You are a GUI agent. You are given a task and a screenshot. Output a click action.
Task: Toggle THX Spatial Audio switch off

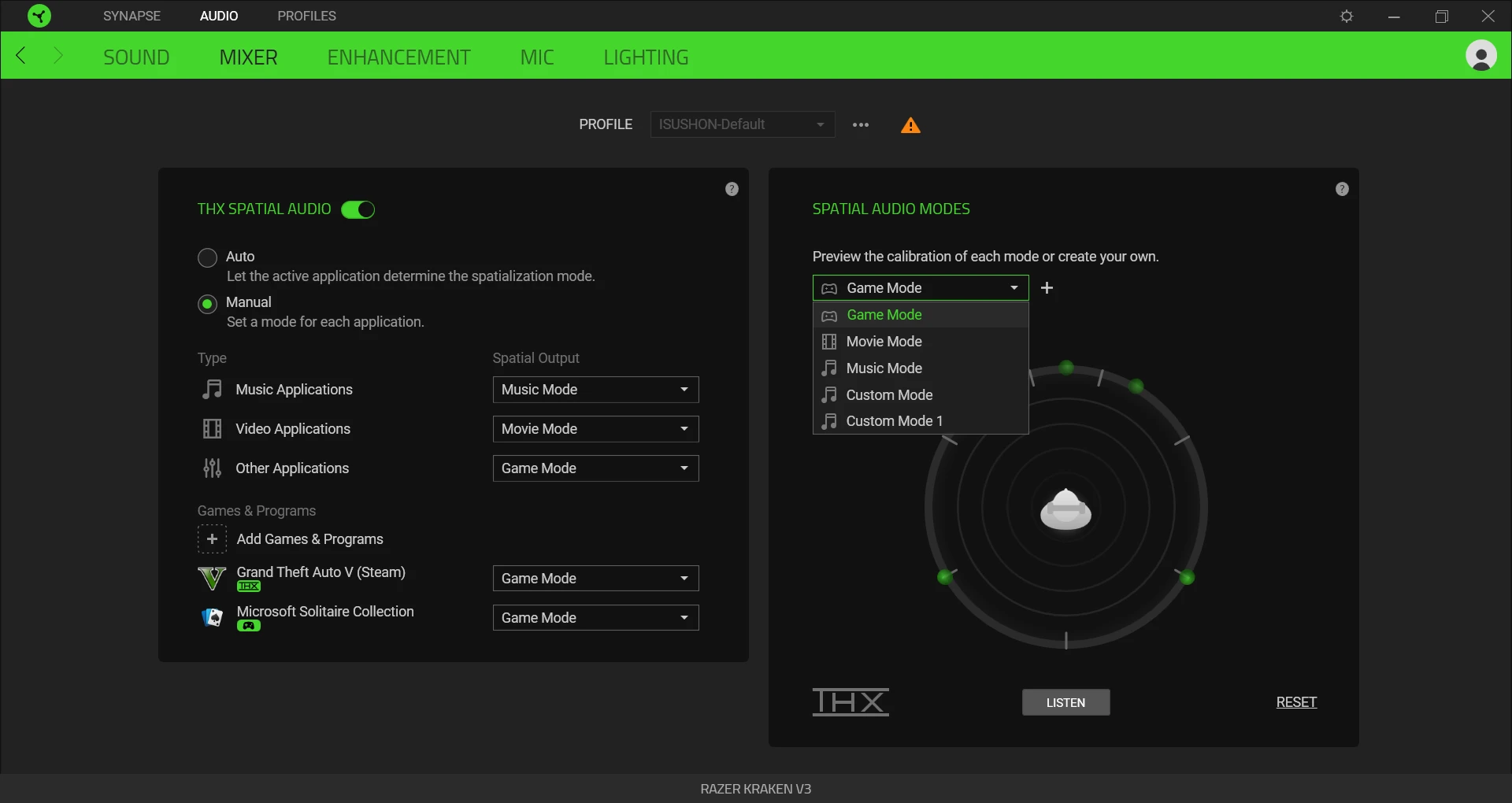[x=358, y=209]
